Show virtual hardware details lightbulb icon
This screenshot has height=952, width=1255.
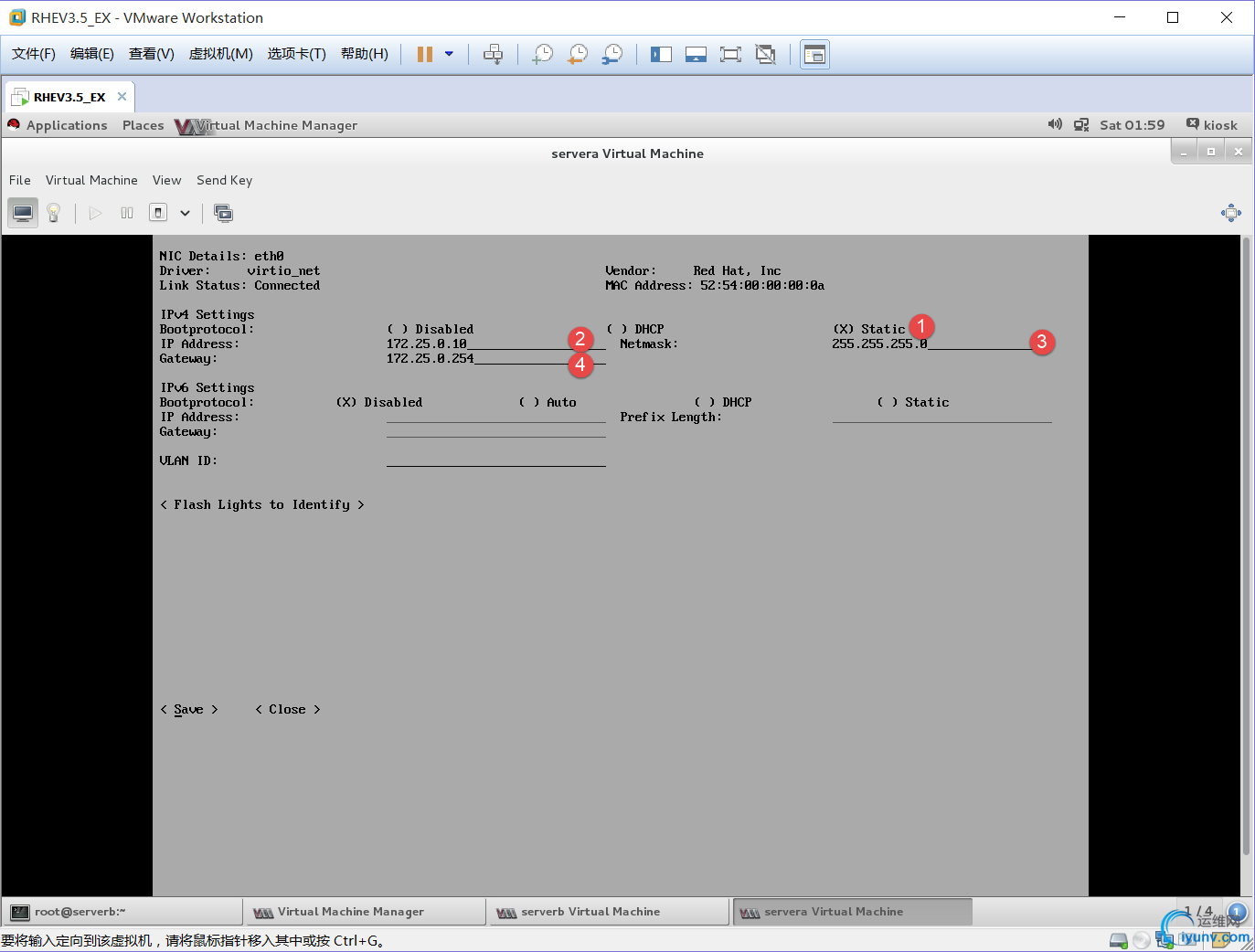[54, 213]
